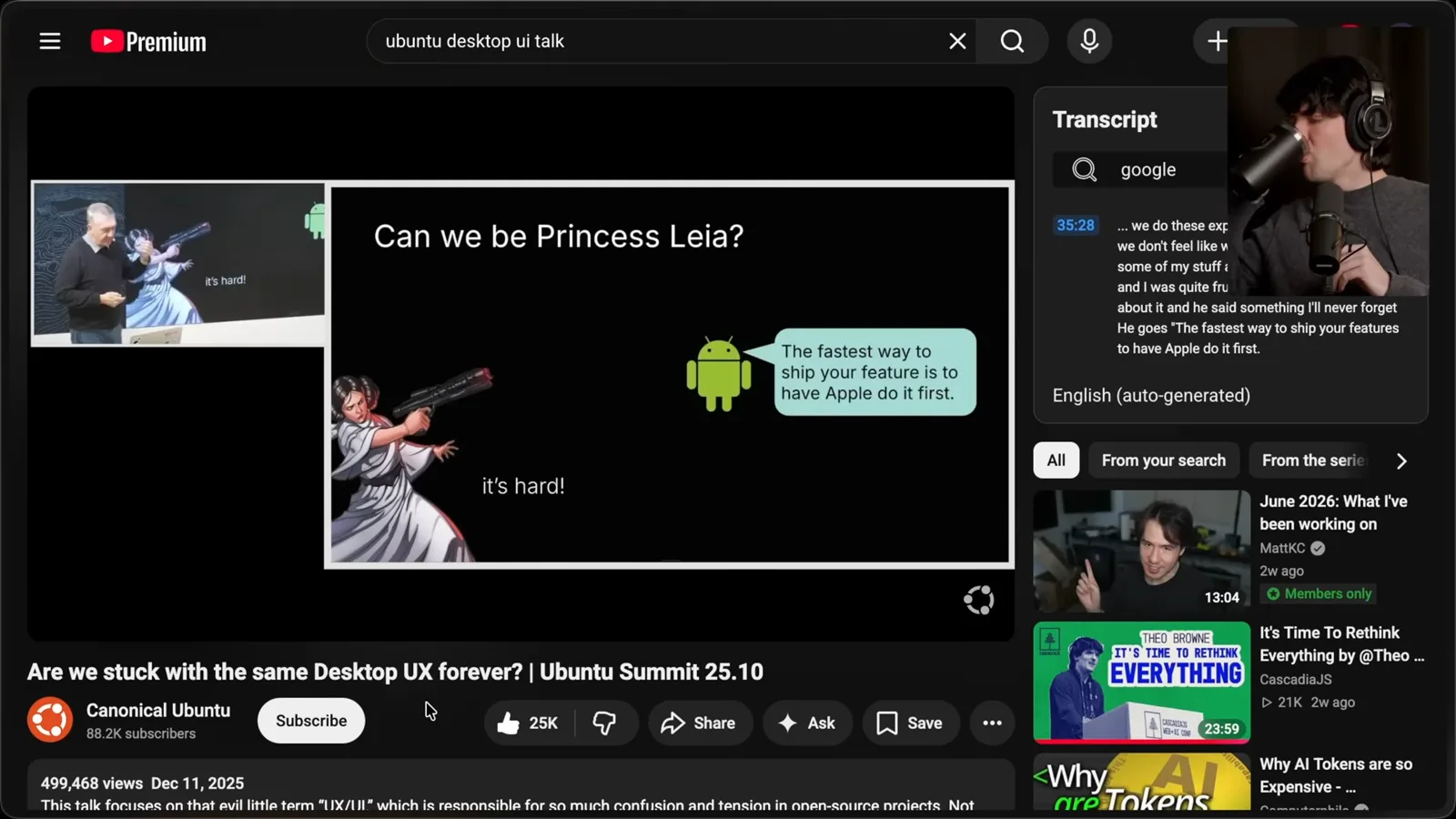Show more chips with right chevron
1456x819 pixels.
[1401, 460]
